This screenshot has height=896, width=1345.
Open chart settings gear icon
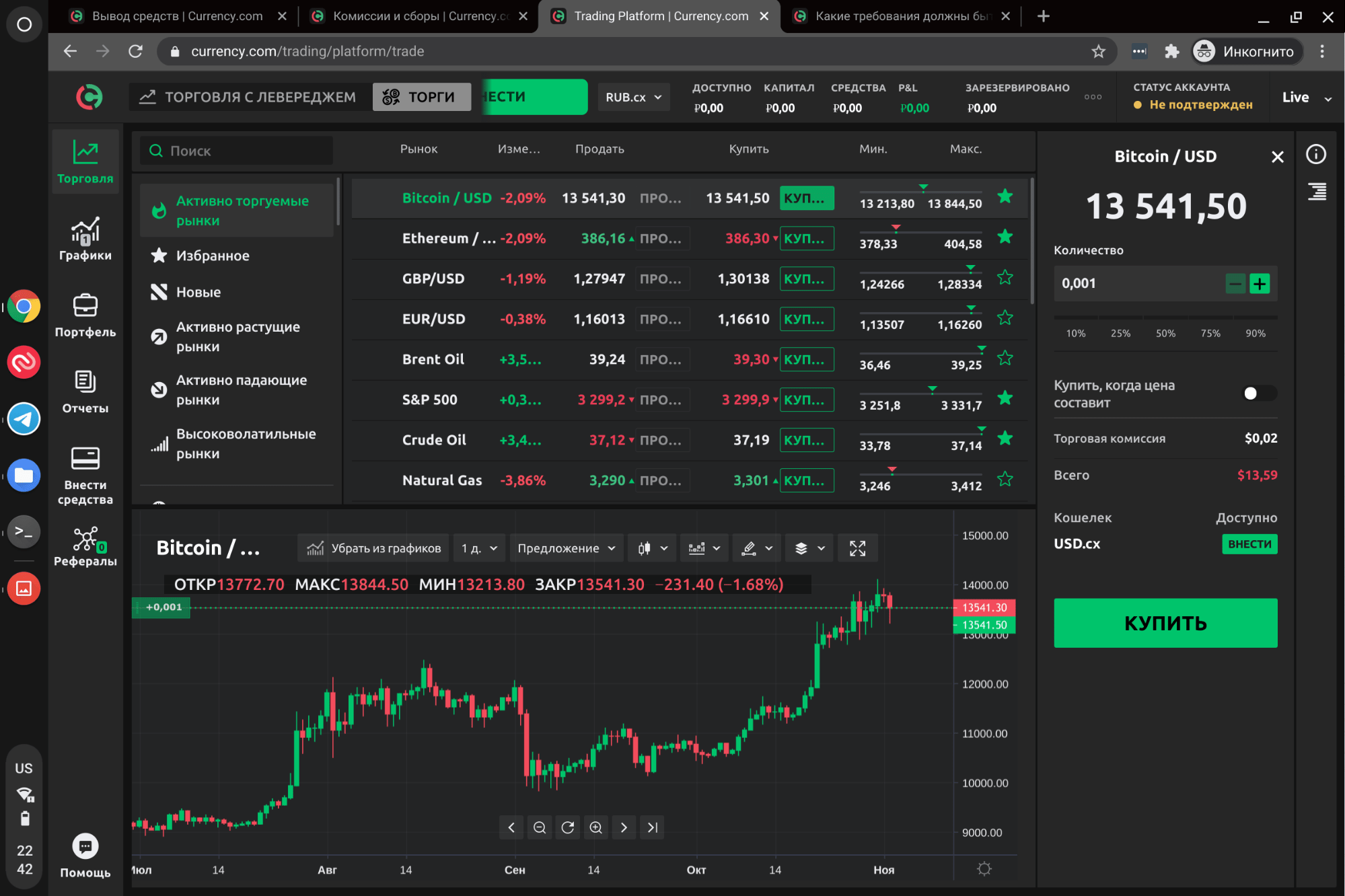984,868
